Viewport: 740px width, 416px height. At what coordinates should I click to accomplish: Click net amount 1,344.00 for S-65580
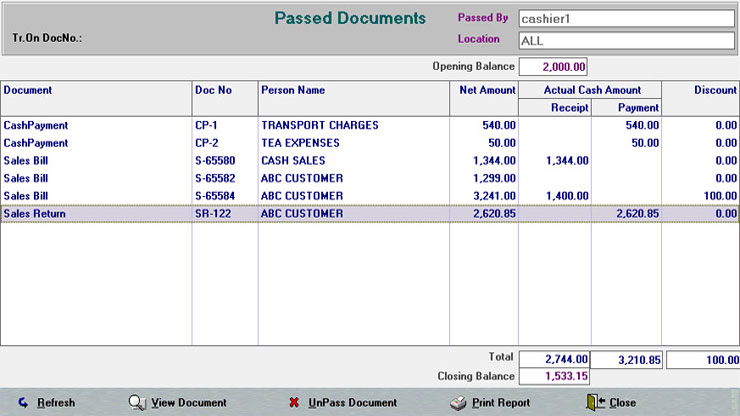[494, 161]
